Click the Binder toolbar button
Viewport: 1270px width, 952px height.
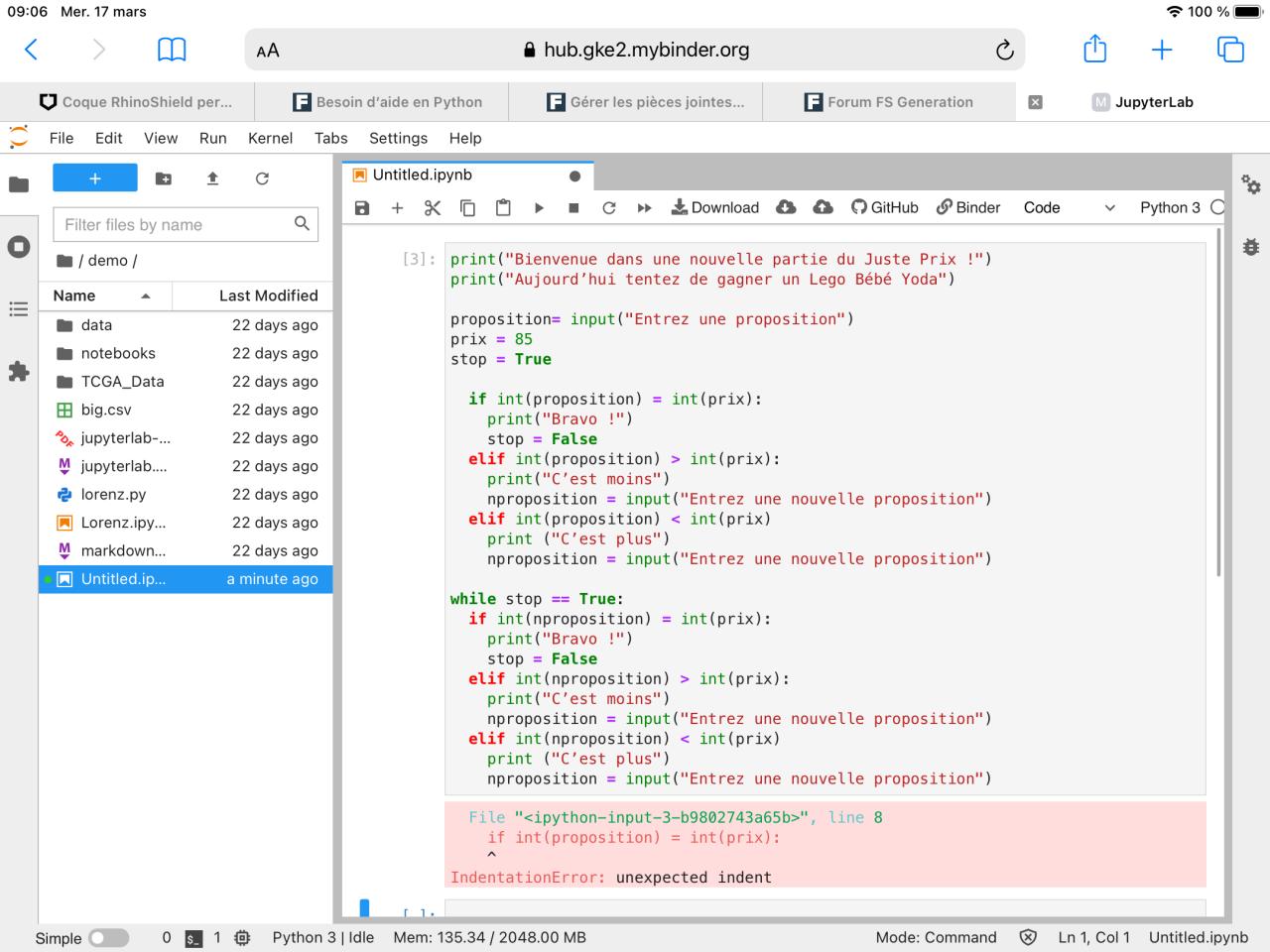tap(968, 207)
